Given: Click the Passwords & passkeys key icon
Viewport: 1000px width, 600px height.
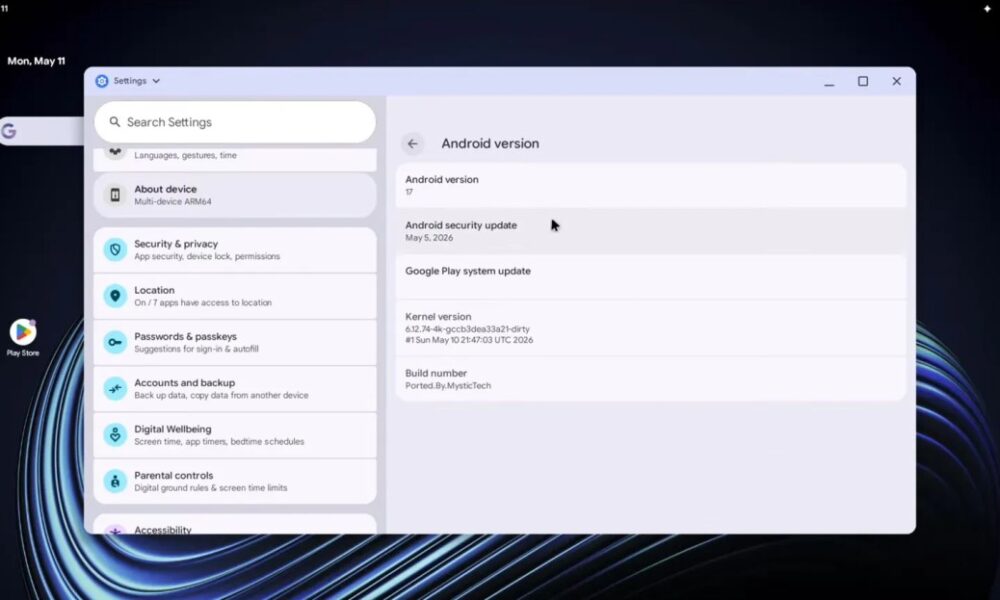Looking at the screenshot, I should click(x=115, y=342).
